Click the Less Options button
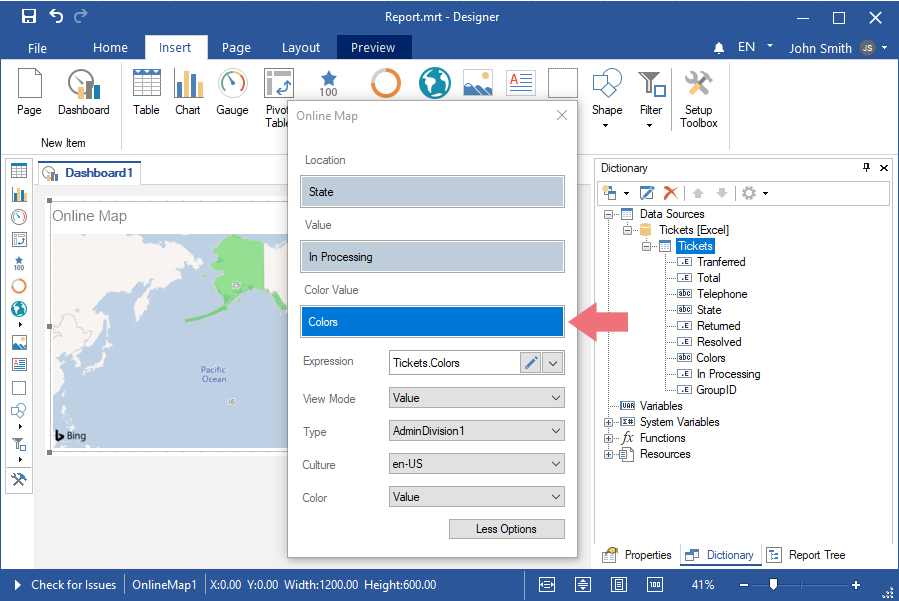The image size is (899, 601). [506, 529]
